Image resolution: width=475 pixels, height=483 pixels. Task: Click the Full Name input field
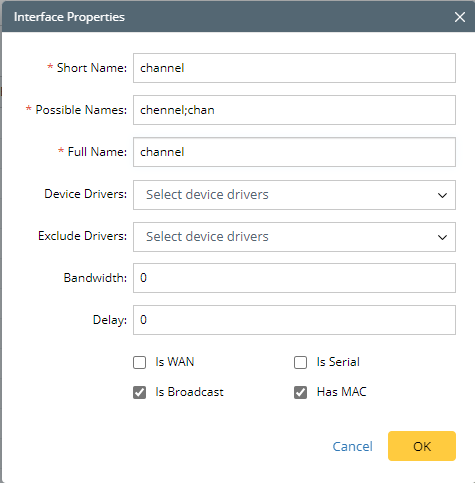click(x=294, y=152)
